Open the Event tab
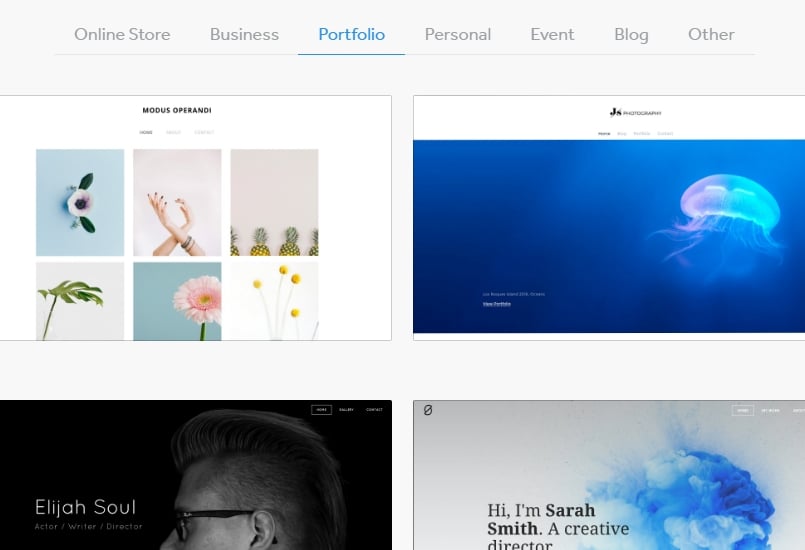Image resolution: width=805 pixels, height=550 pixels. click(x=552, y=34)
